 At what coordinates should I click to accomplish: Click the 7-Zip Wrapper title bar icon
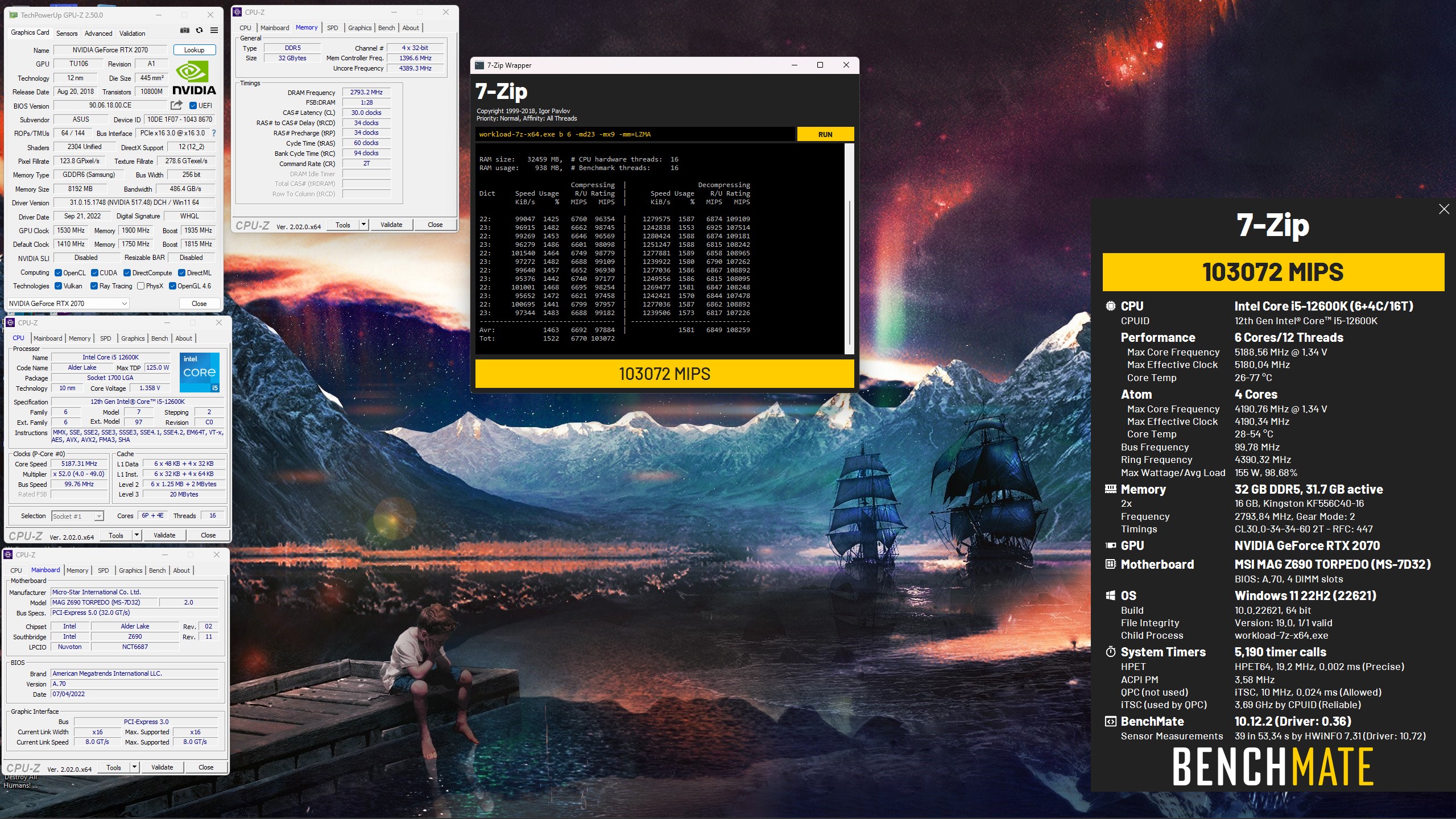point(479,65)
